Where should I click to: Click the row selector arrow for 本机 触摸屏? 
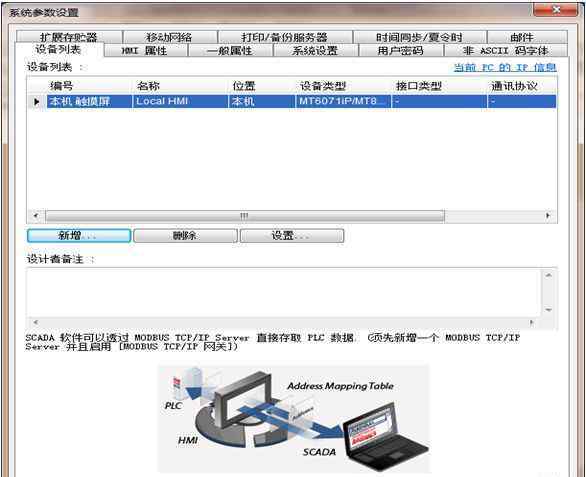37,101
